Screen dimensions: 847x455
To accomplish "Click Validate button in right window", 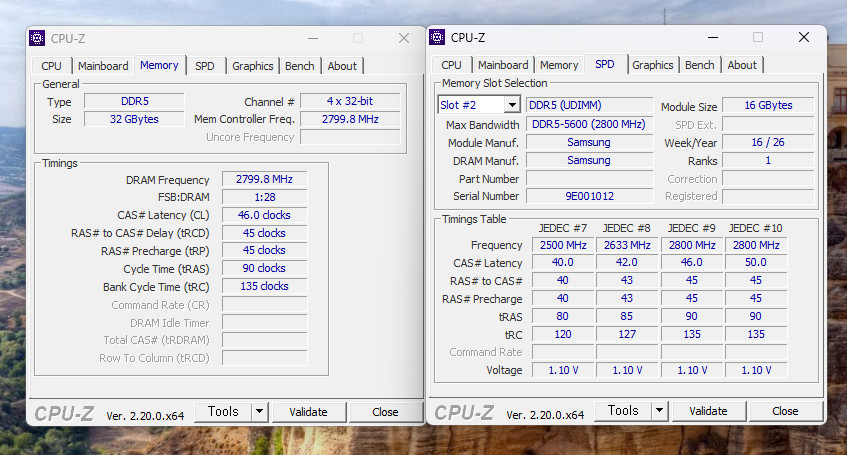I will click(x=708, y=411).
